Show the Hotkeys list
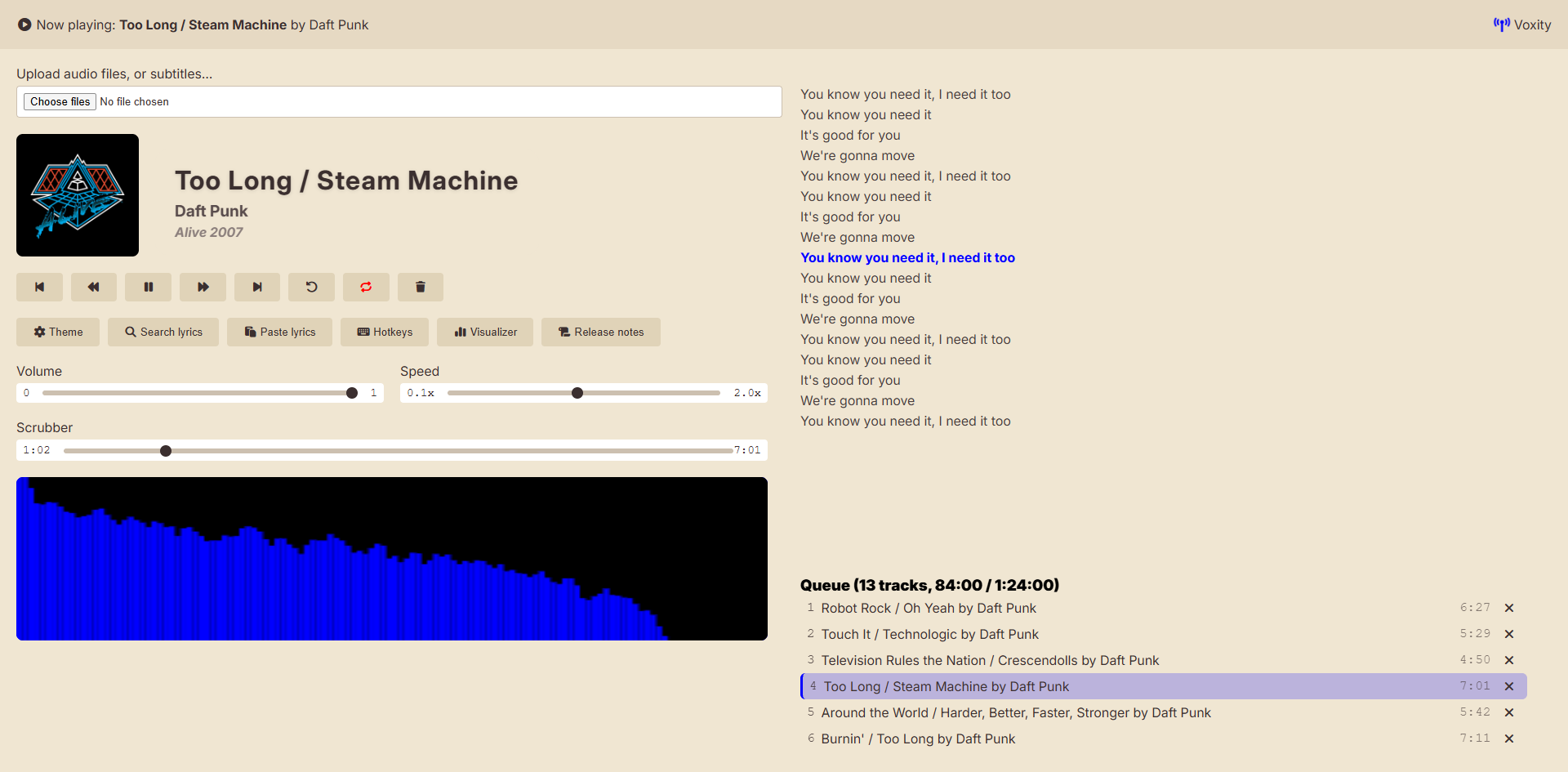Image resolution: width=1568 pixels, height=772 pixels. pyautogui.click(x=385, y=332)
